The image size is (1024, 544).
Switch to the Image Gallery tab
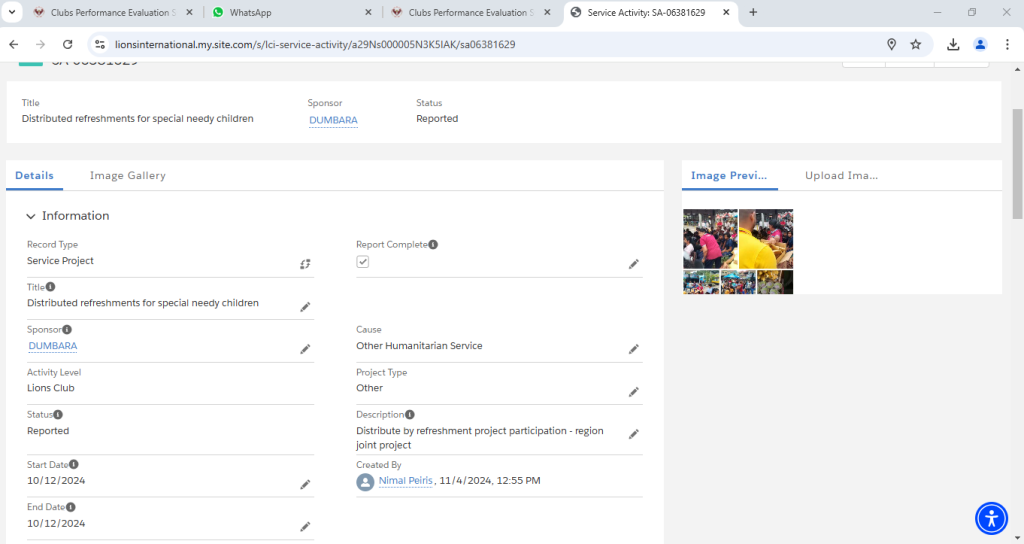[128, 175]
